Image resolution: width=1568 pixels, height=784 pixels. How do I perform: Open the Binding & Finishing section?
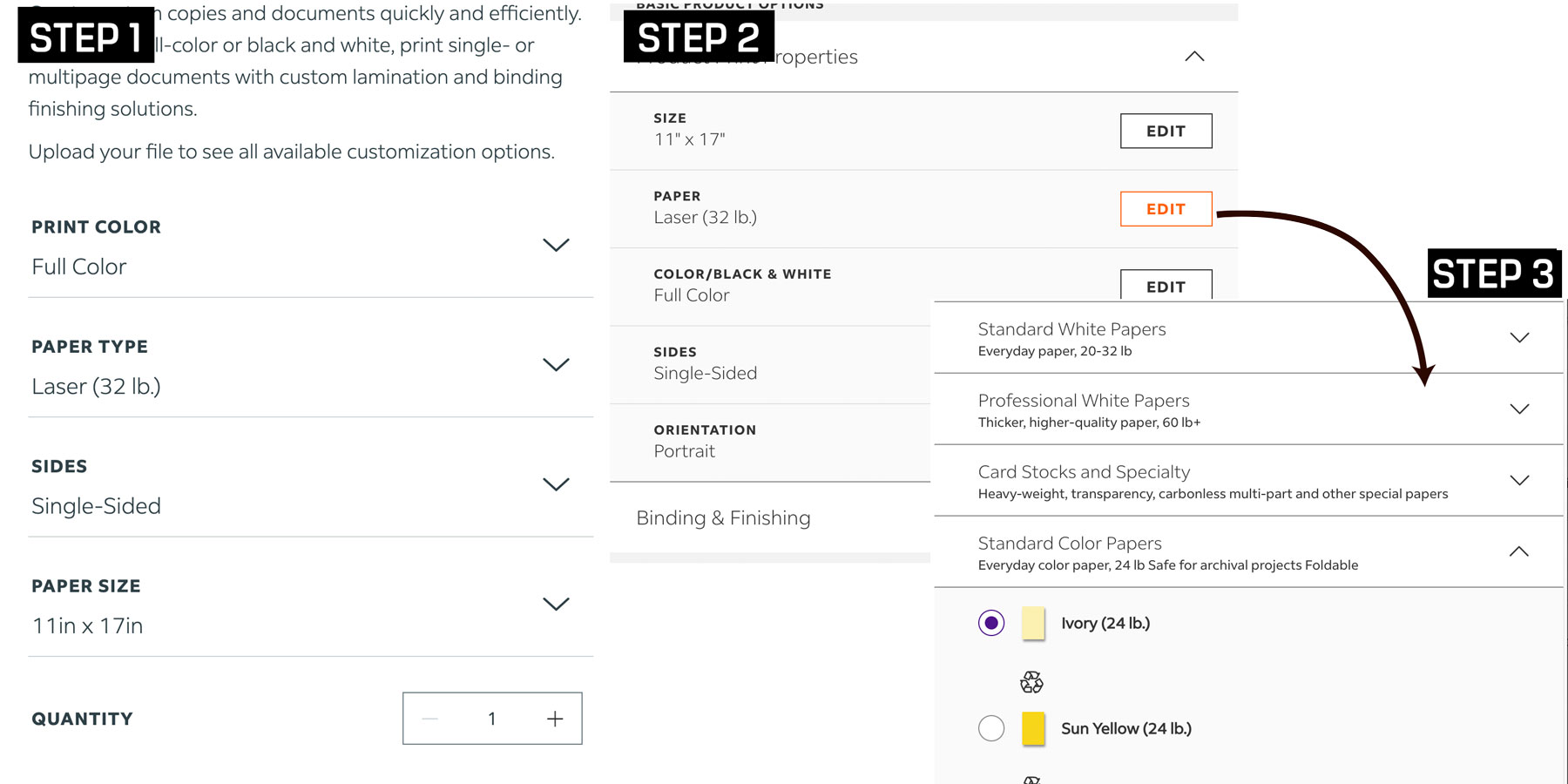click(723, 518)
